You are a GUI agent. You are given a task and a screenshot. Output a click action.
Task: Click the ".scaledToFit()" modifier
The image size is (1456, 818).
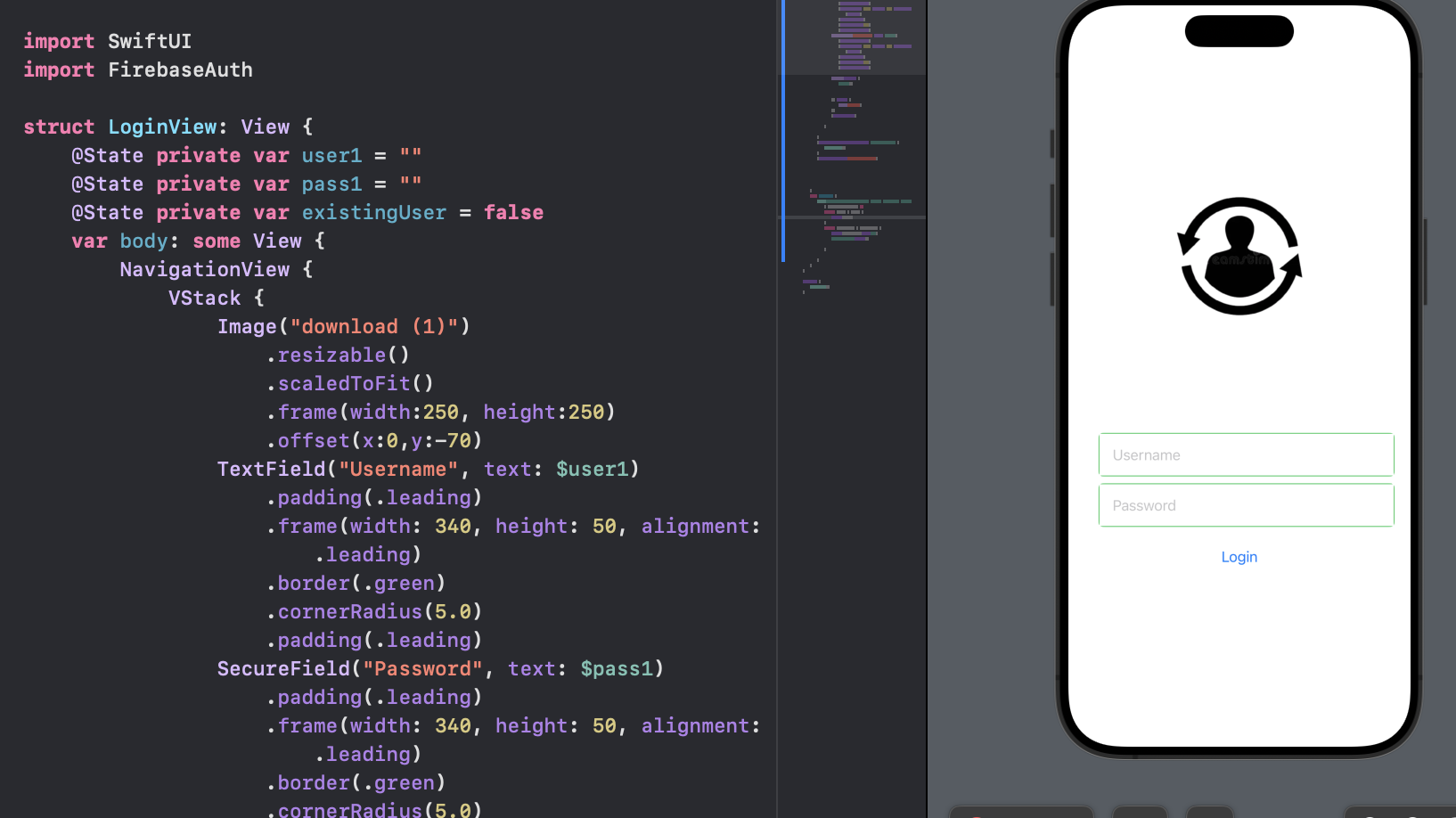349,383
